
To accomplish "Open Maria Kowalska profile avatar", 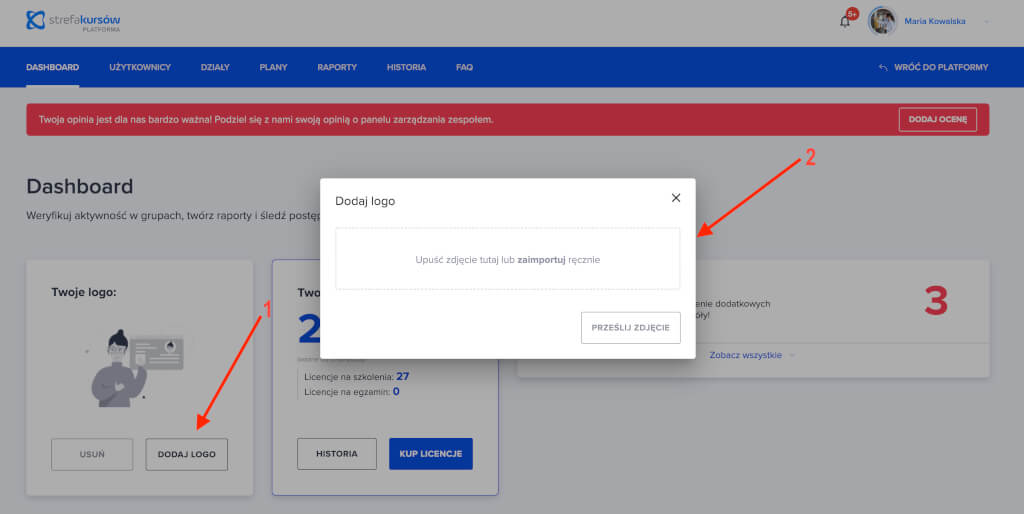I will (882, 21).
